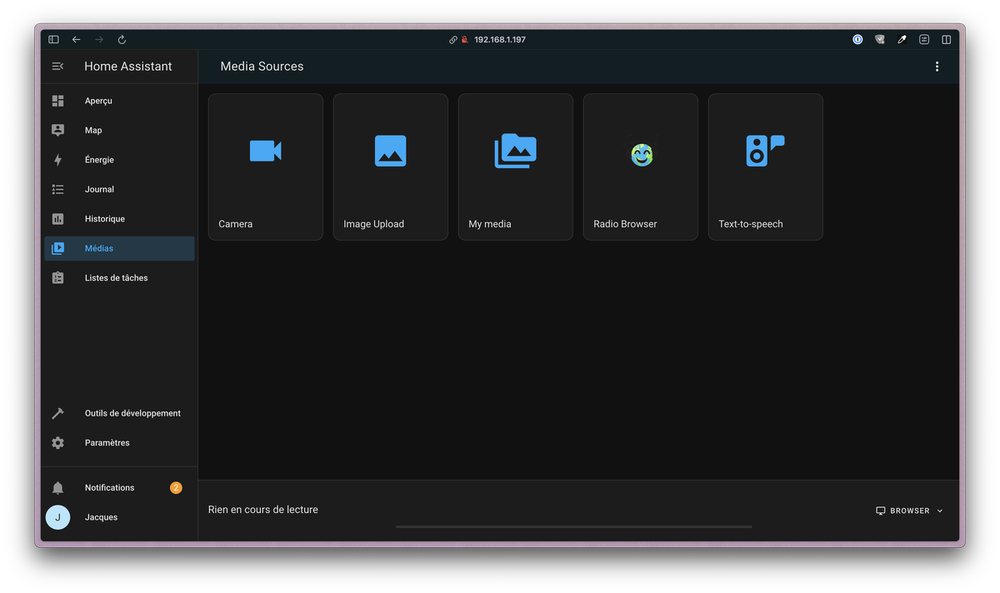Screen dimensions: 1000x593
Task: Open the Text-to-speech source label
Action: [751, 224]
